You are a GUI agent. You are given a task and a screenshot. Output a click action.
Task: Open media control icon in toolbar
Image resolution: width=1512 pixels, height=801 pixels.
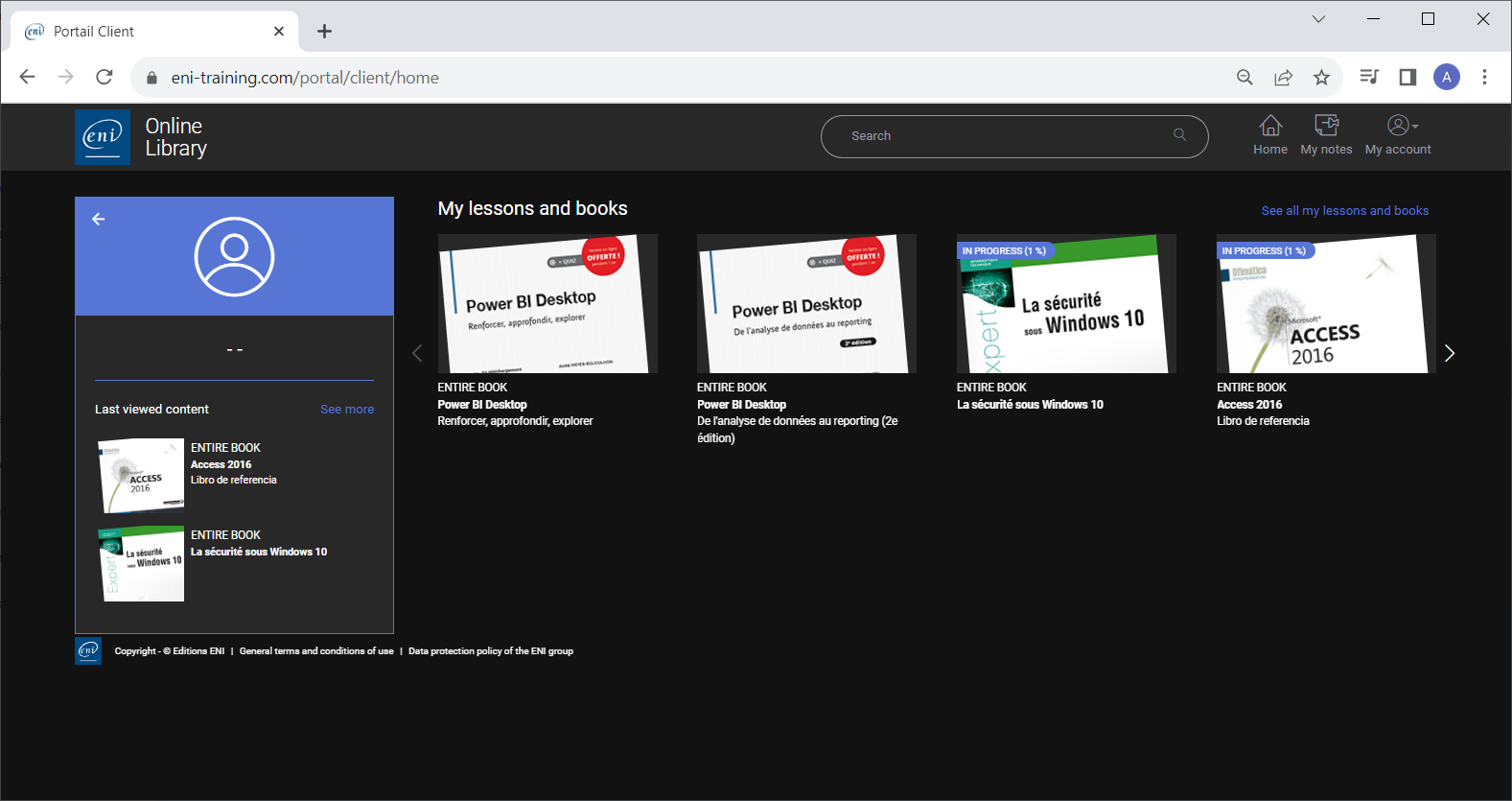click(1369, 77)
